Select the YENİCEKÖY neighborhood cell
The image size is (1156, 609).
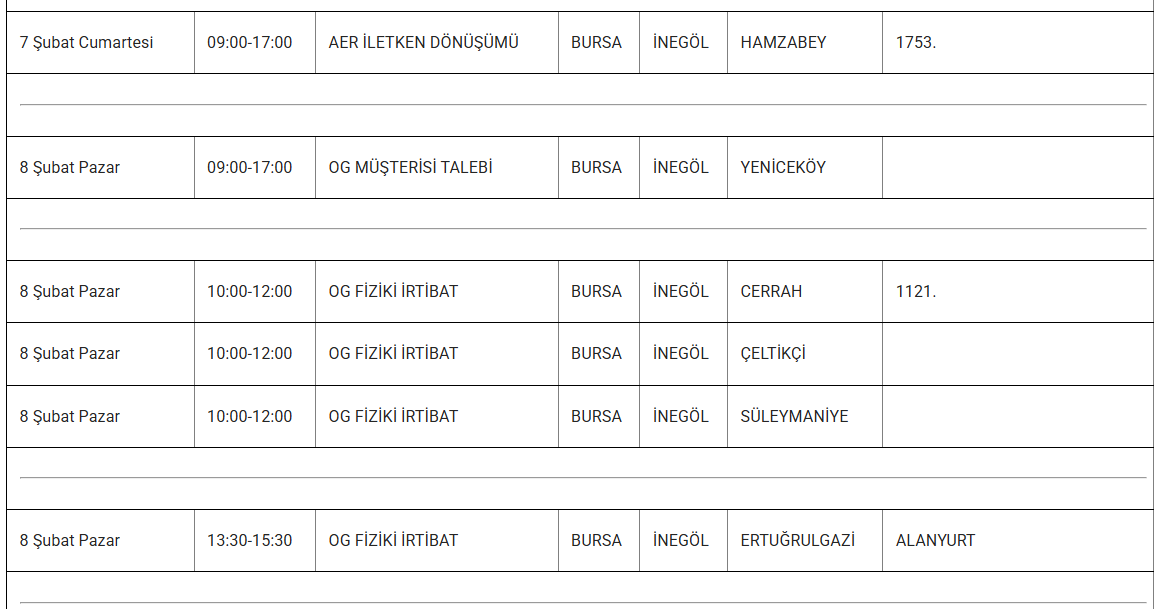point(784,168)
